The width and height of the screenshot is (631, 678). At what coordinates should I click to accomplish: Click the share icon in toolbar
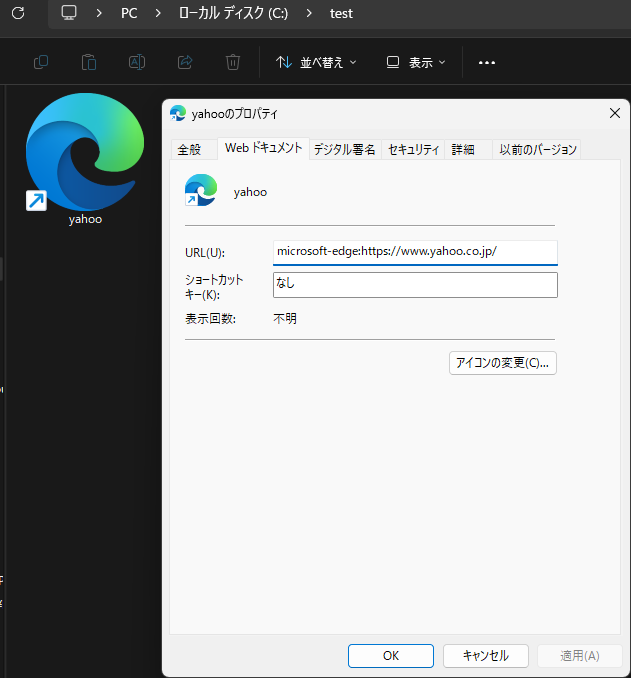coord(185,62)
